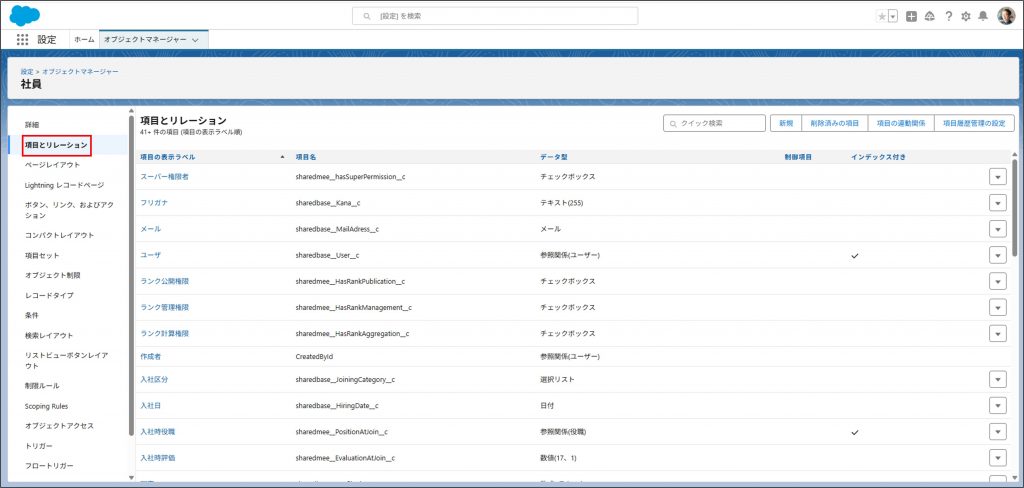Open the Trailhead guidance icon
The height and width of the screenshot is (488, 1024).
pos(929,16)
